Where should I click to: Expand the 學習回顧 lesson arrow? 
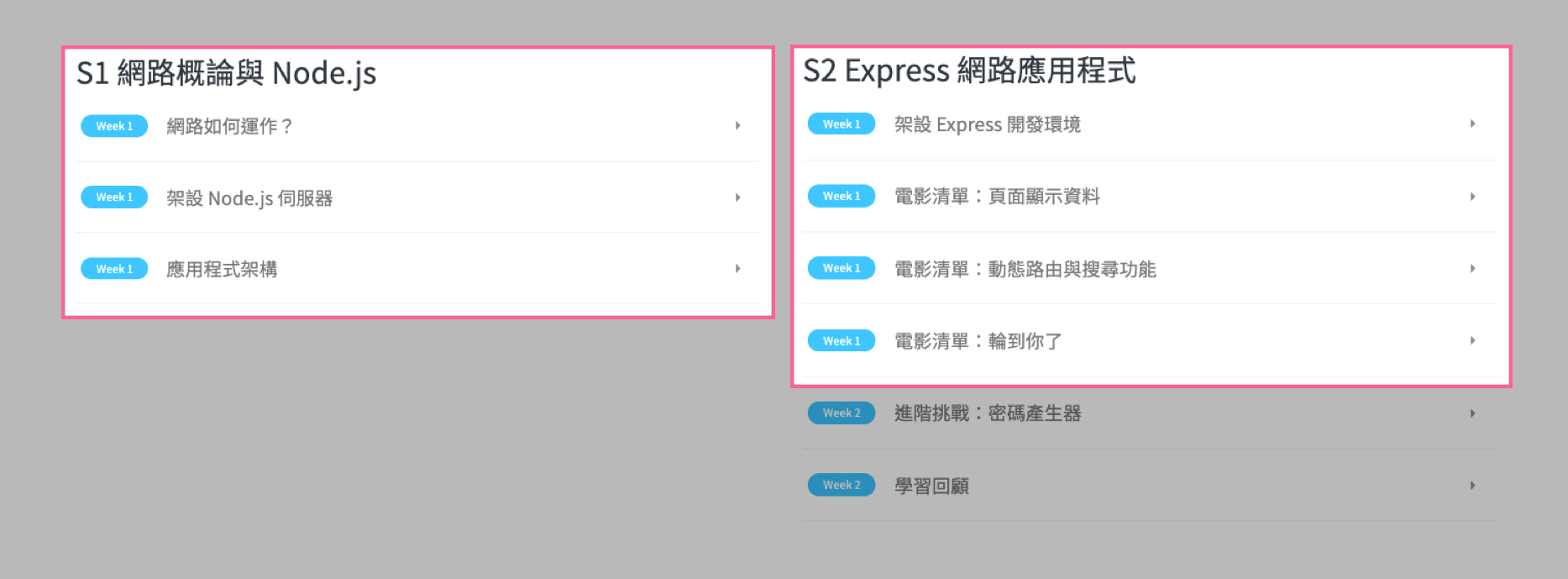click(x=1472, y=486)
